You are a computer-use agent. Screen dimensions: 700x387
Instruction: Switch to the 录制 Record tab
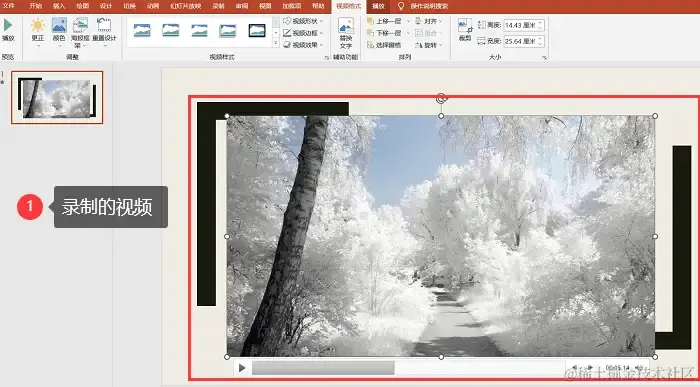tap(218, 6)
